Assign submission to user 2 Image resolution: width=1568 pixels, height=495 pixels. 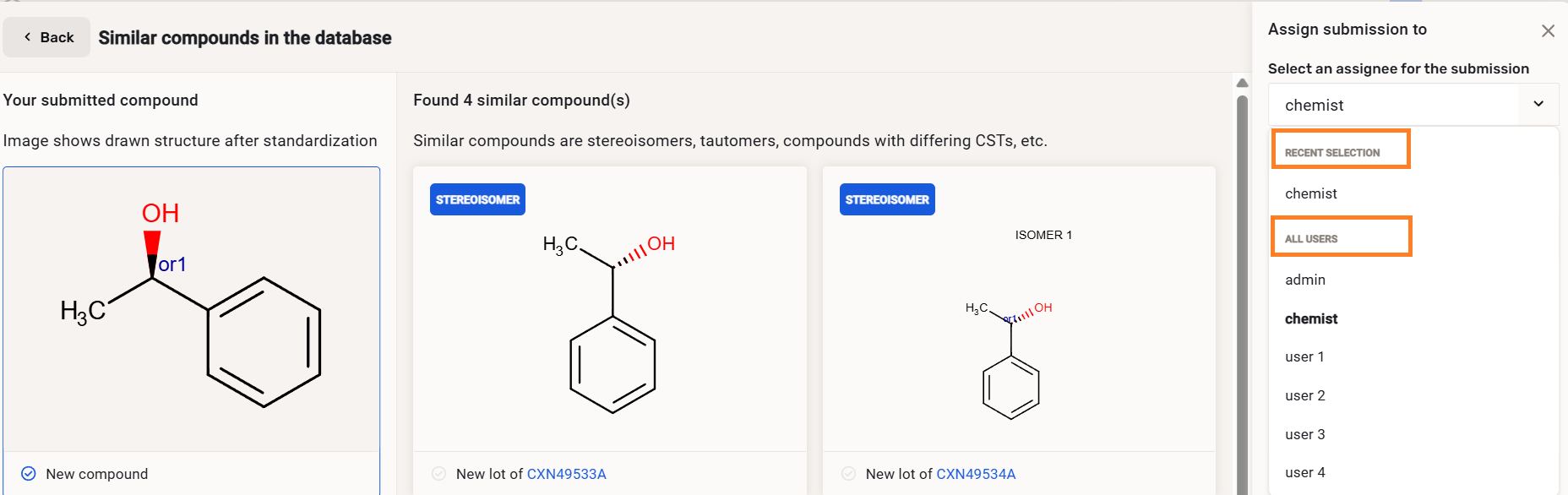click(x=1305, y=395)
